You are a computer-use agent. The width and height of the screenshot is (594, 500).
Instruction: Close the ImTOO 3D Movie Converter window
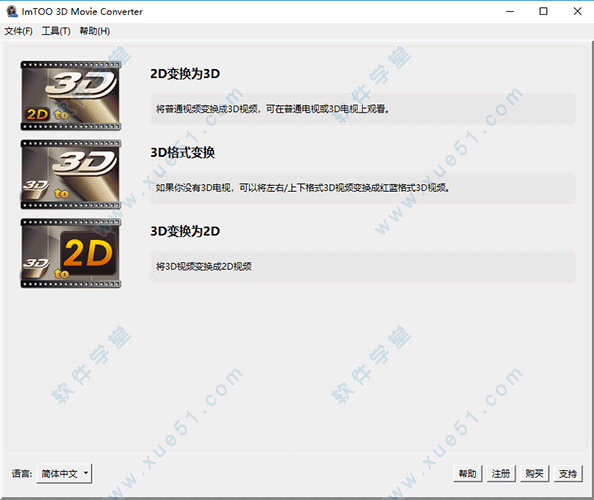pyautogui.click(x=577, y=11)
